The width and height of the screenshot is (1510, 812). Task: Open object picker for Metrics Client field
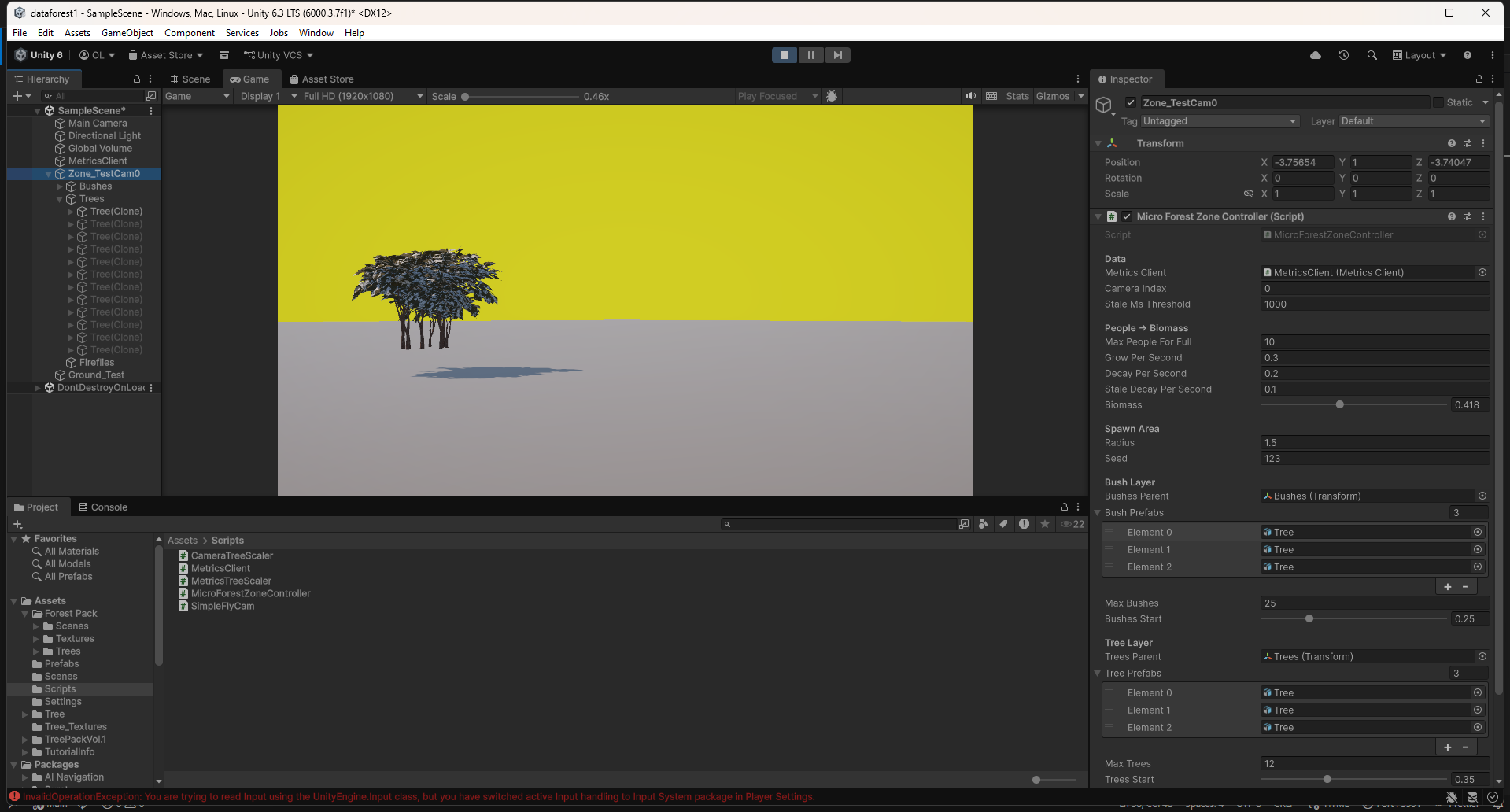1482,273
